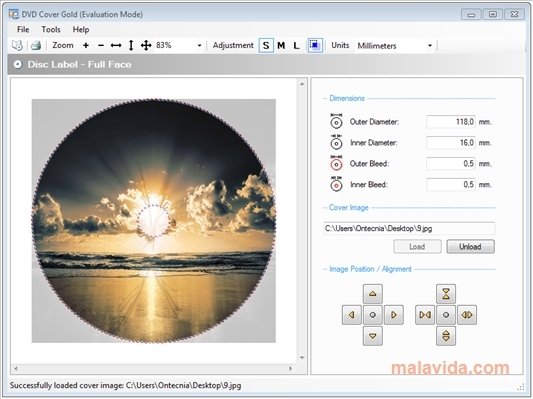Fit whole page with four-arrow icon
Screen dimensions: 533x399
click(x=146, y=45)
